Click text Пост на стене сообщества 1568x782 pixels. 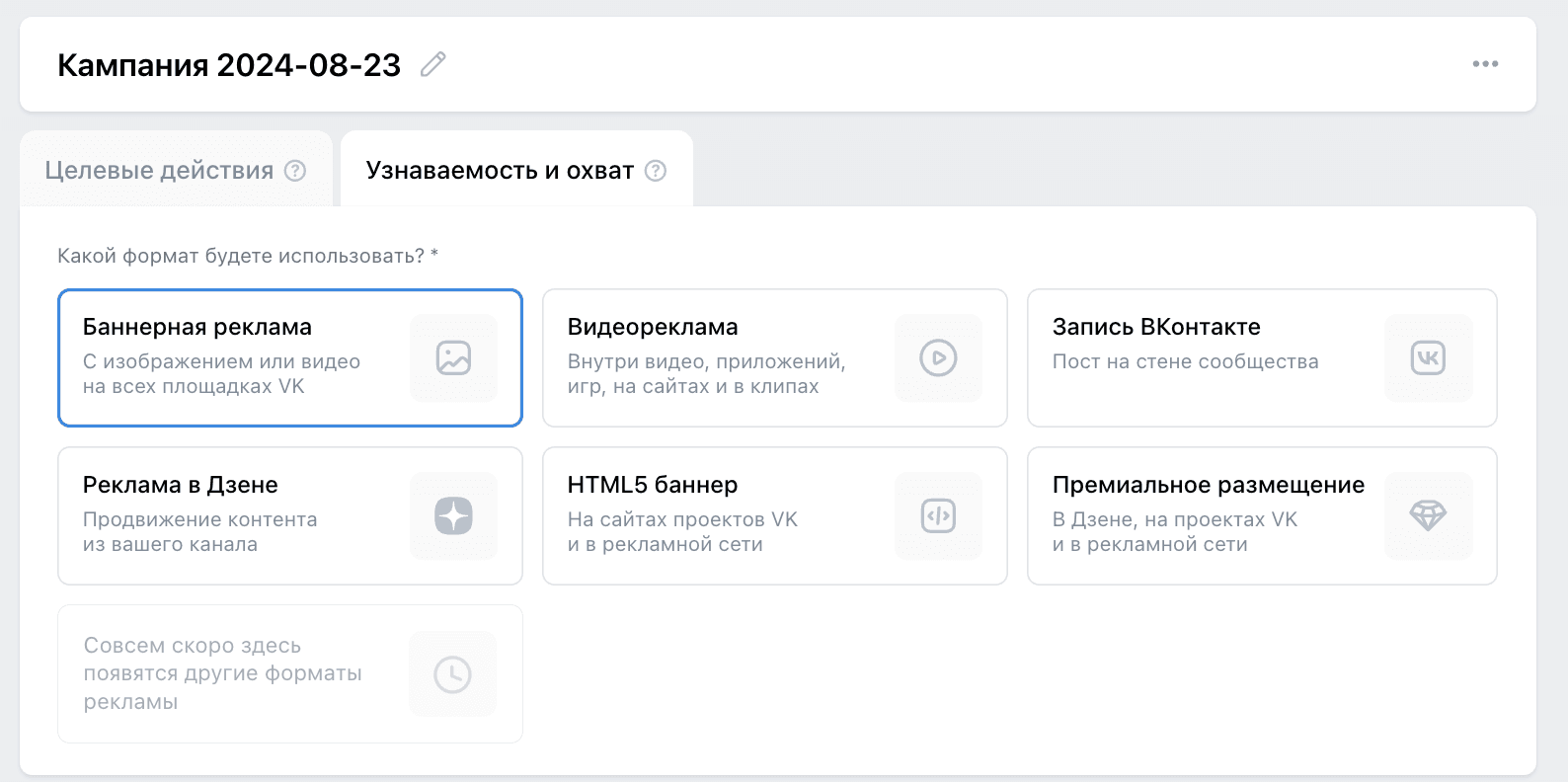click(x=1186, y=361)
